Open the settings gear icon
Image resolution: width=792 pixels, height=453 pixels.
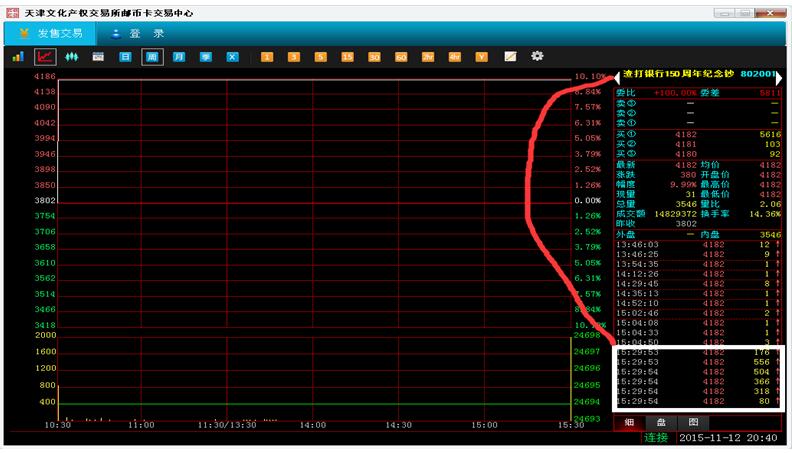pos(537,57)
